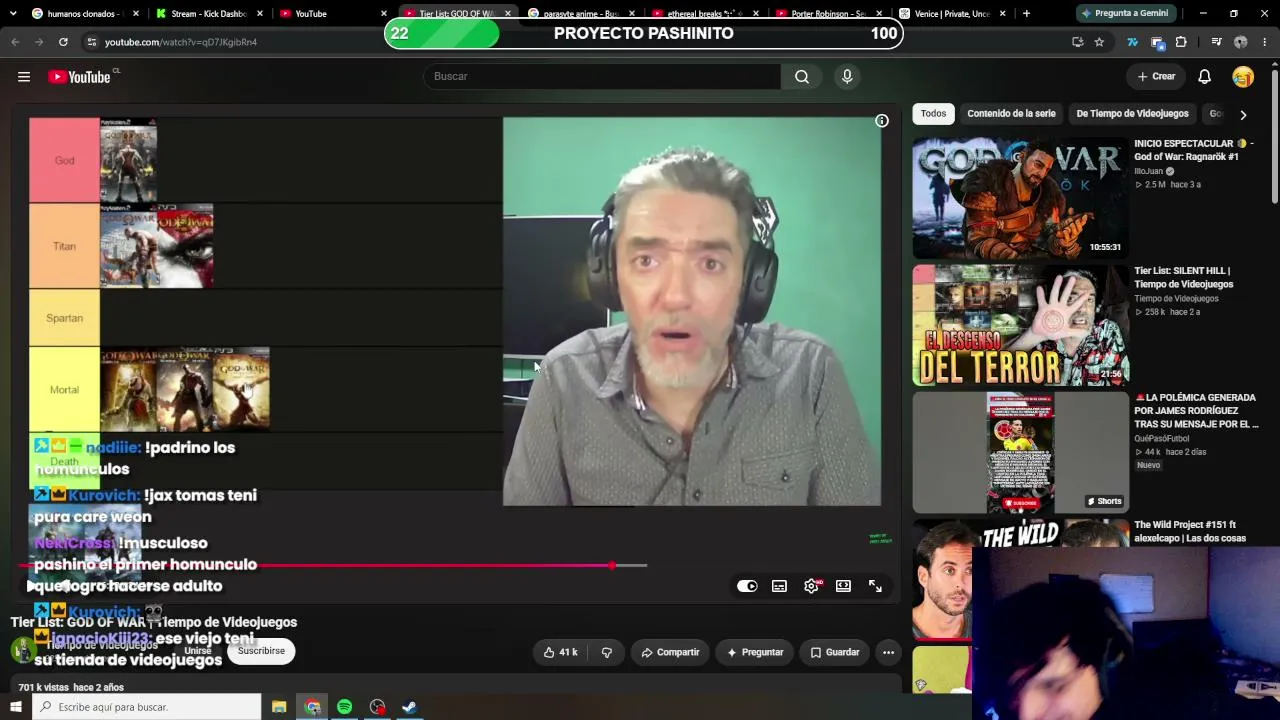1280x720 pixels.
Task: Click the Crear button
Action: pyautogui.click(x=1156, y=77)
